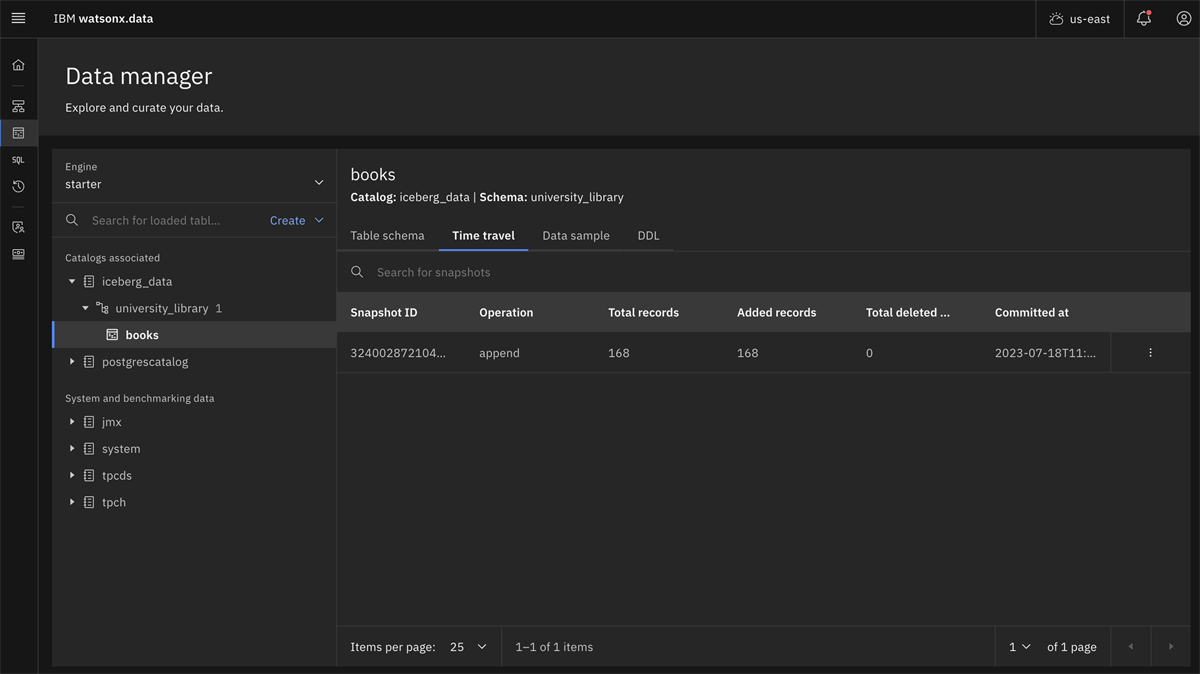The height and width of the screenshot is (674, 1200).
Task: Open the Create dropdown menu
Action: point(297,220)
